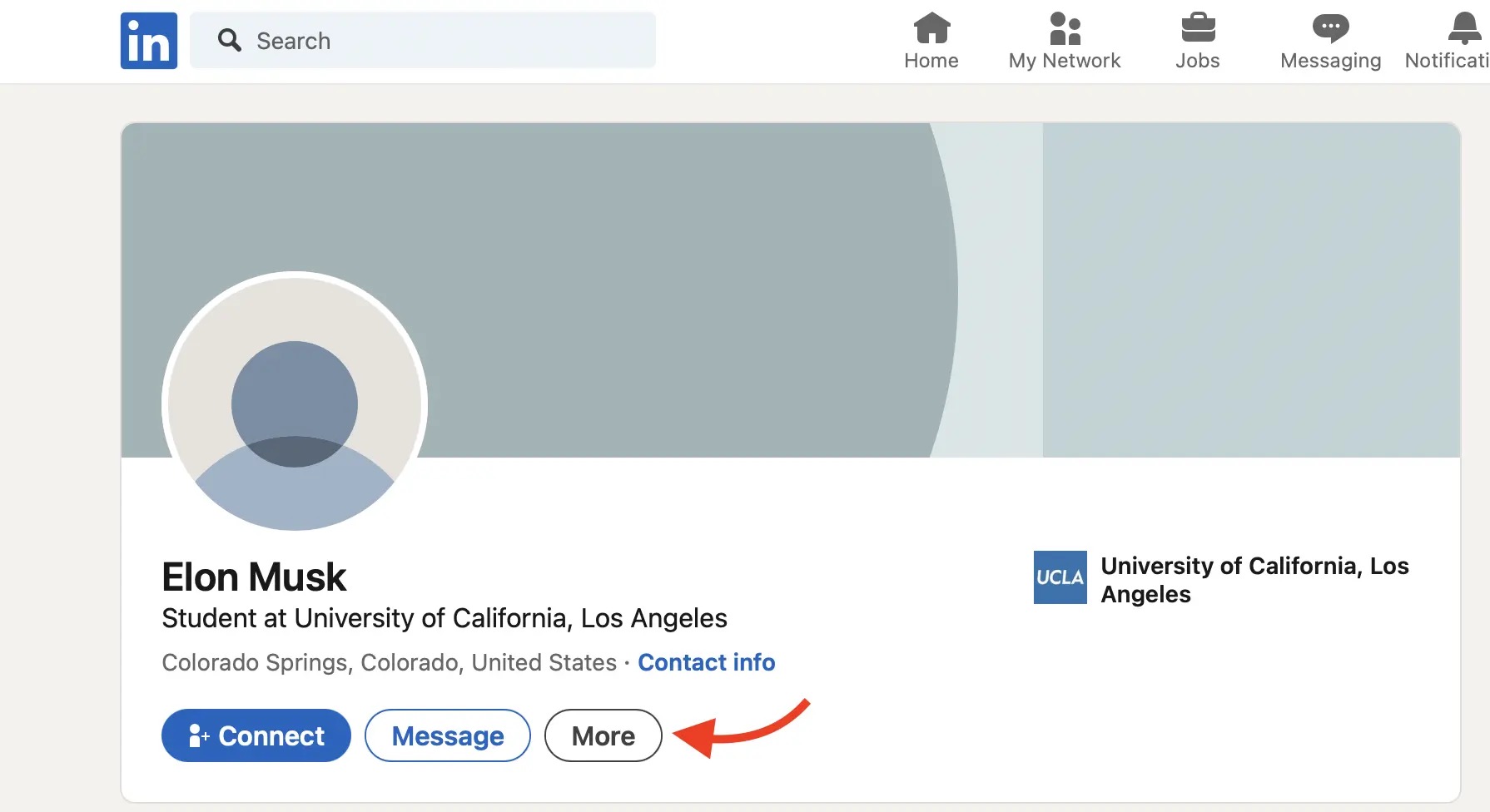This screenshot has height=812, width=1490.
Task: Open the Jobs briefcase icon
Action: (1198, 28)
